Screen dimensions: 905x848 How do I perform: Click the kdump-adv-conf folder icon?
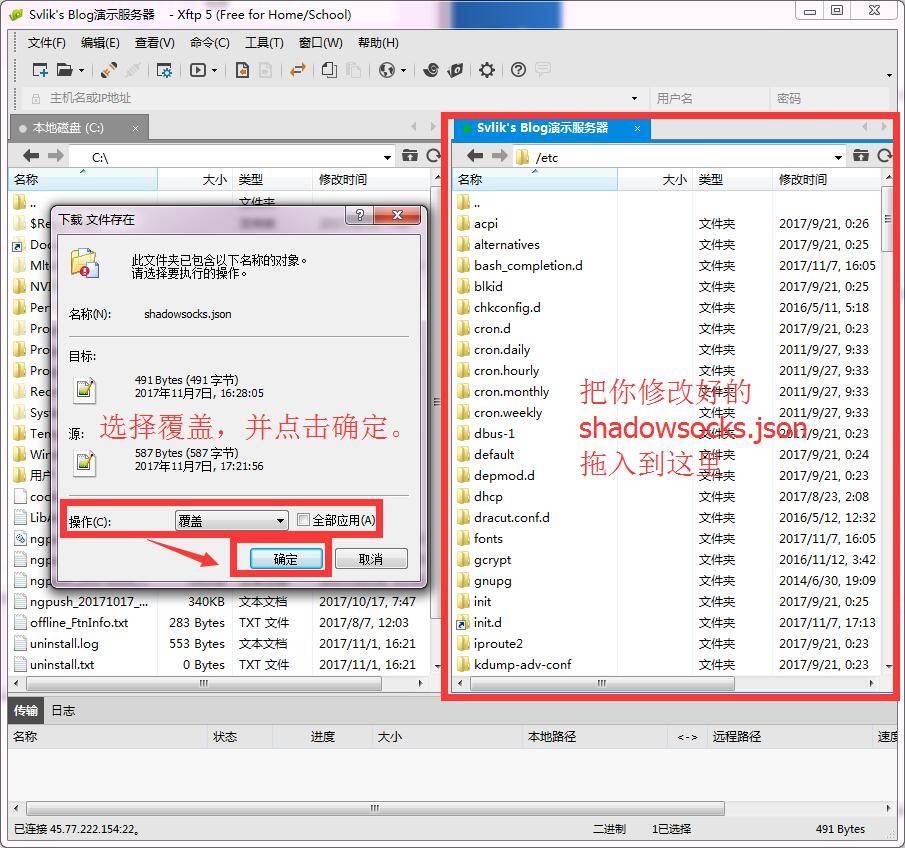point(463,664)
